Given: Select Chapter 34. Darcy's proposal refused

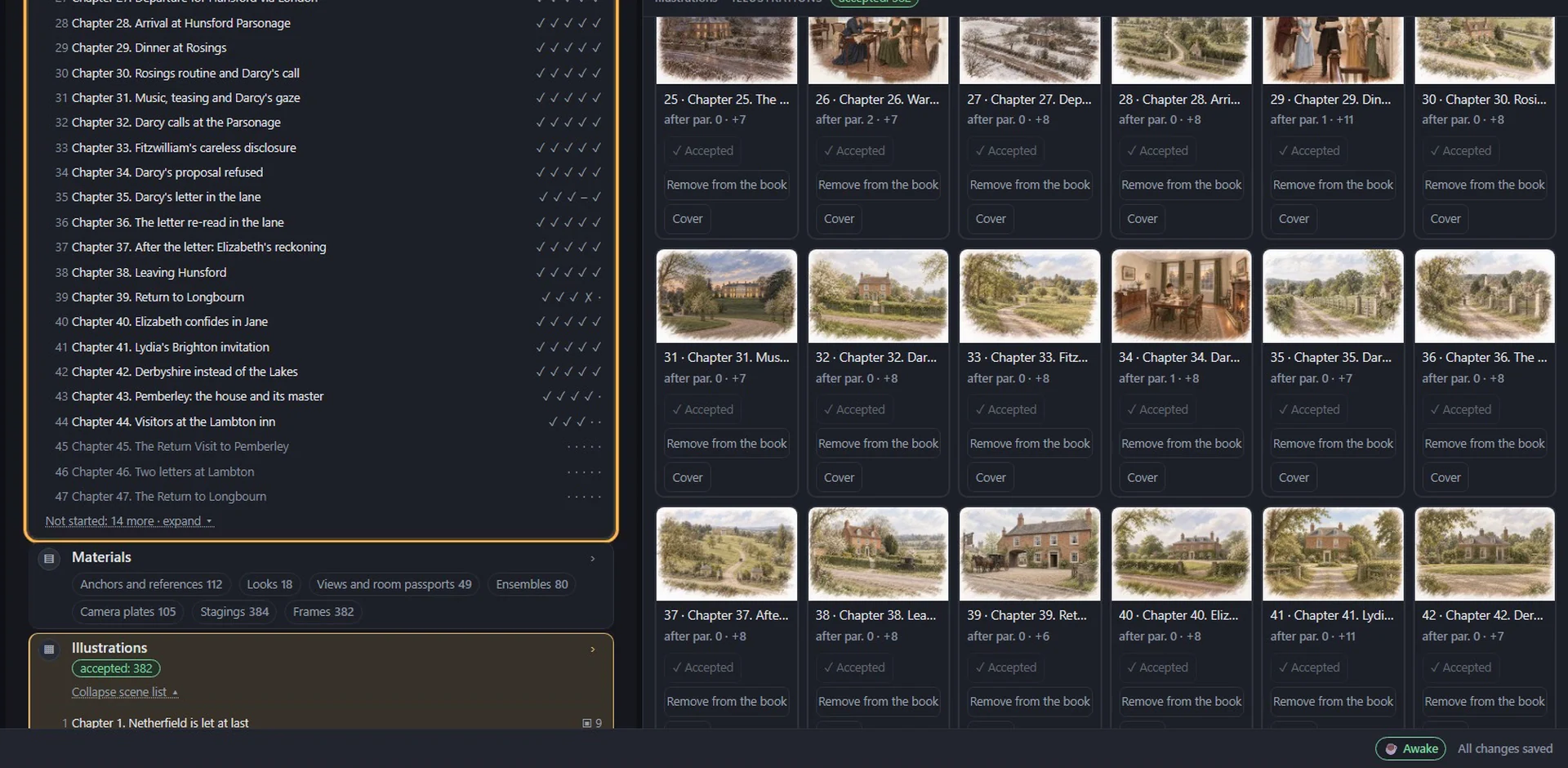Looking at the screenshot, I should click(x=327, y=172).
